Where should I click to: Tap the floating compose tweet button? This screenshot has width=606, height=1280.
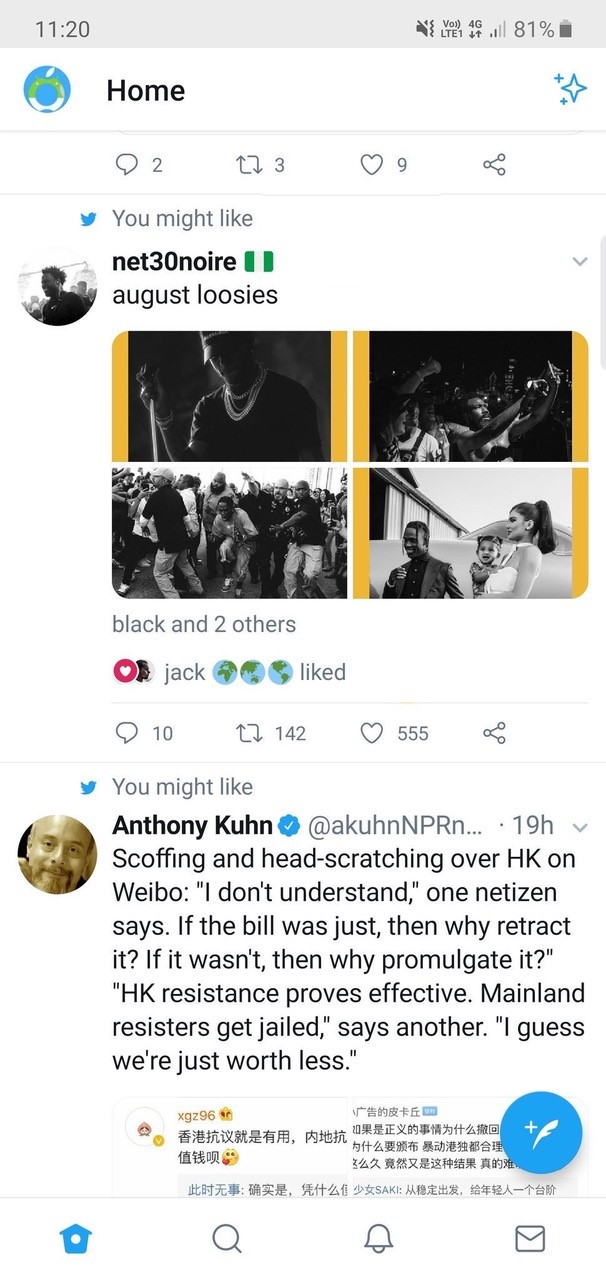541,1132
